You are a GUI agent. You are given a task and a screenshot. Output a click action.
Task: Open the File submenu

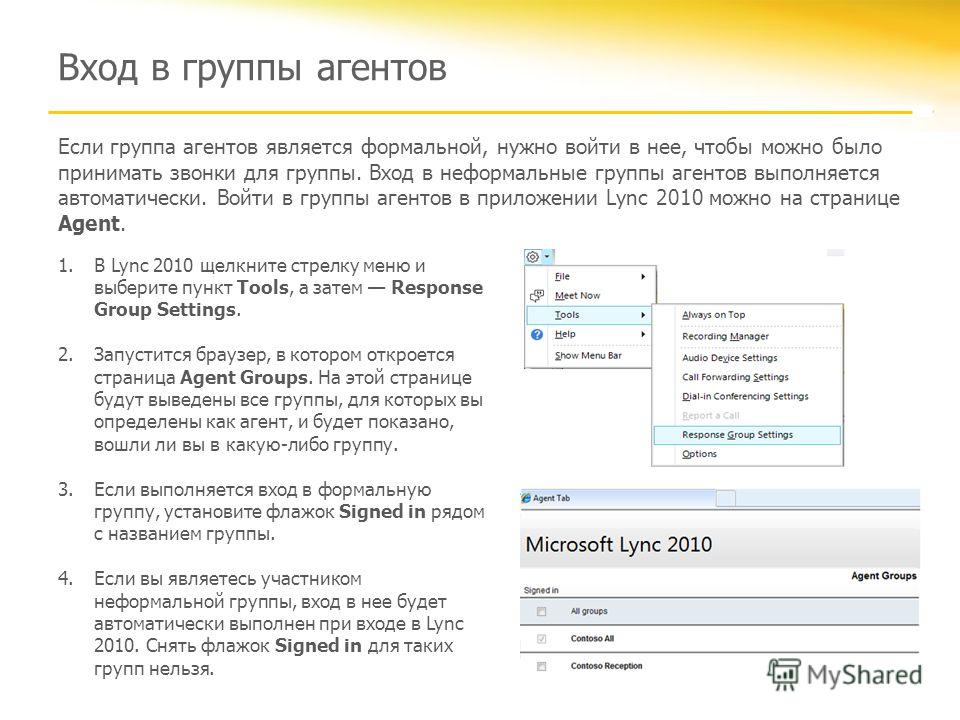pyautogui.click(x=591, y=277)
